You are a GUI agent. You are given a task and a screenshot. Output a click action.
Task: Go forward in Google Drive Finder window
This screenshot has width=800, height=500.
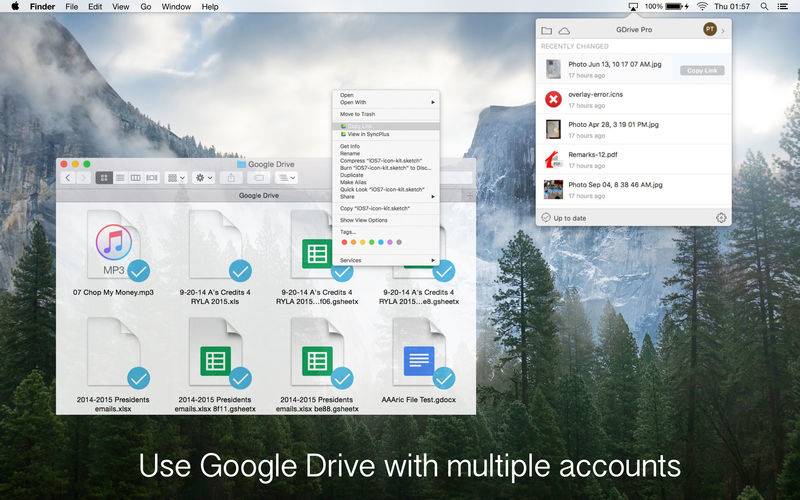84,178
